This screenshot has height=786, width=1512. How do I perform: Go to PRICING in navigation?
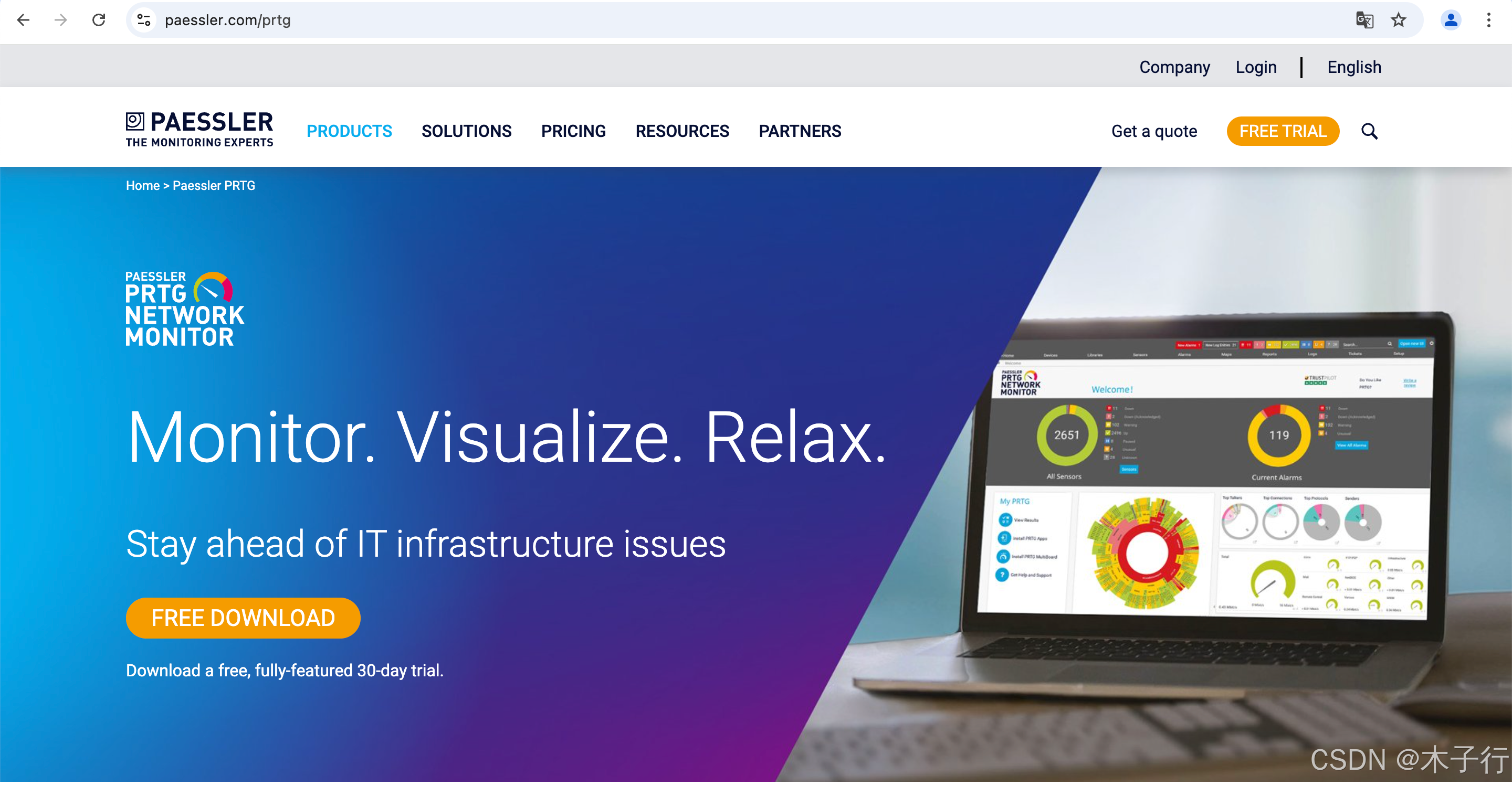pos(573,131)
